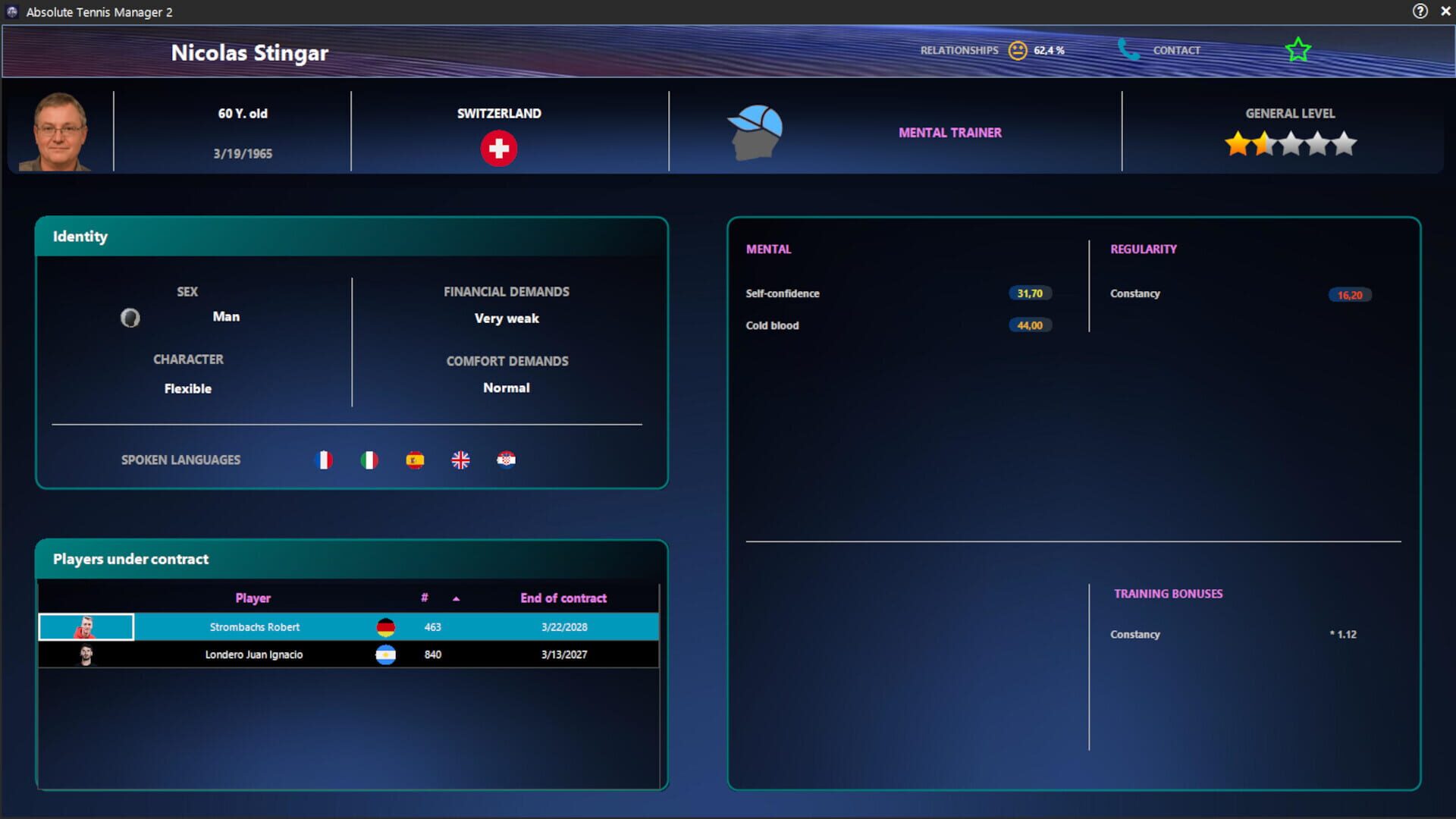1456x819 pixels.
Task: Select the Italian flag spoken language icon
Action: 369,460
